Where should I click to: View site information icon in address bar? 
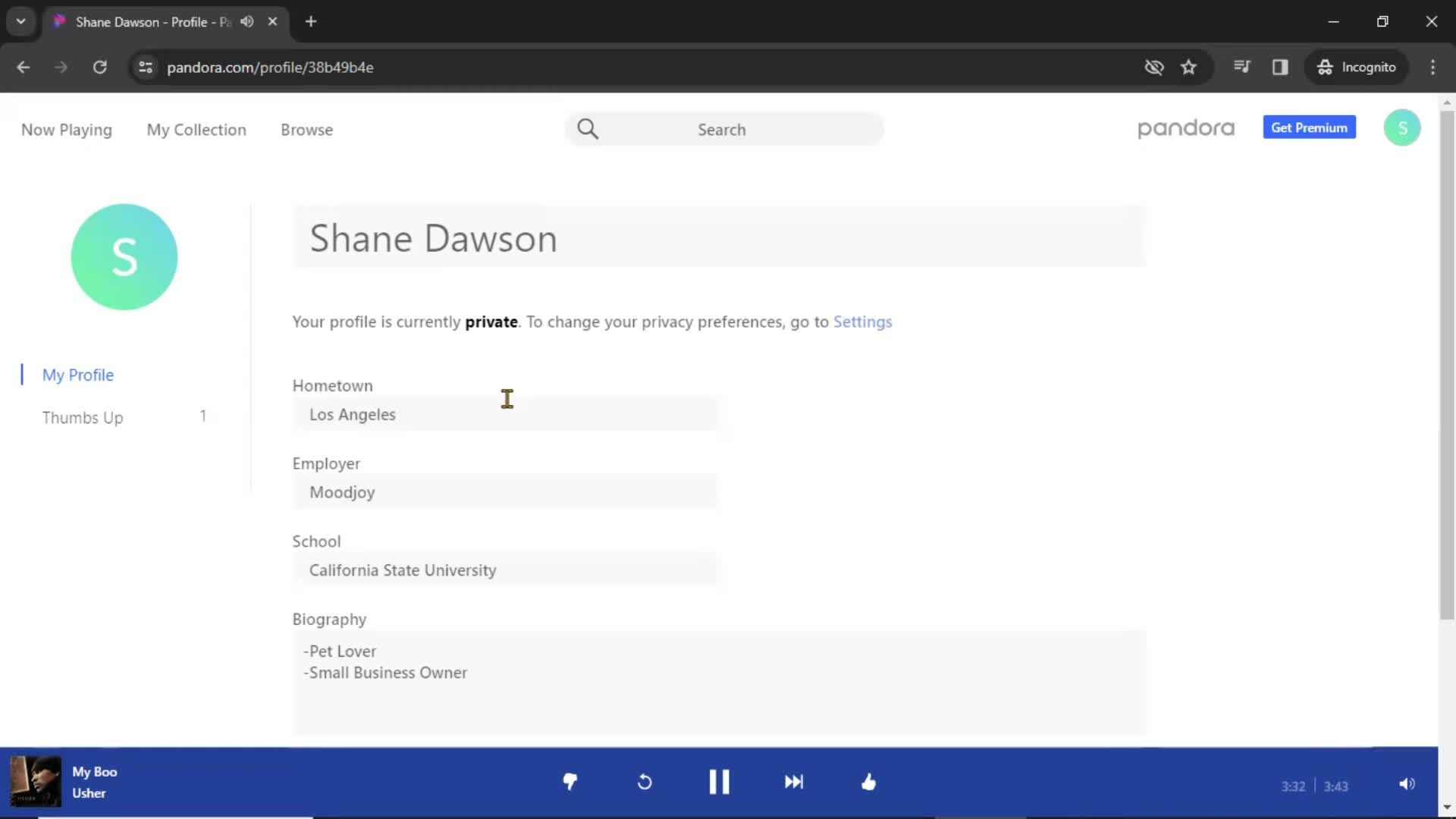(146, 67)
